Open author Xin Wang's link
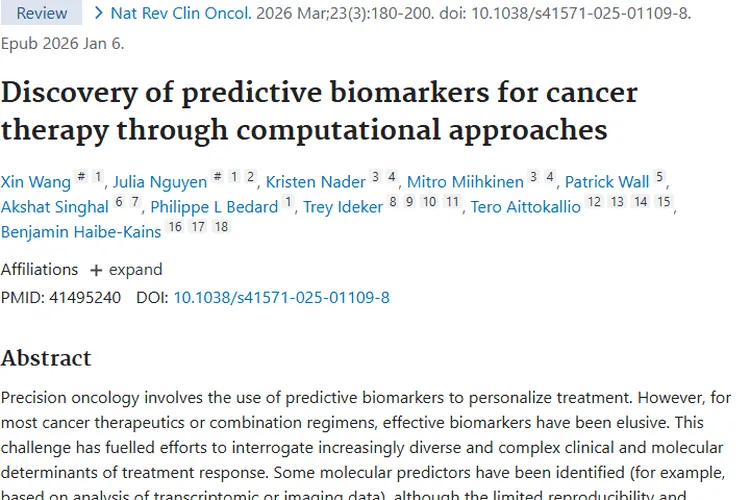The height and width of the screenshot is (500, 750). pyautogui.click(x=36, y=182)
